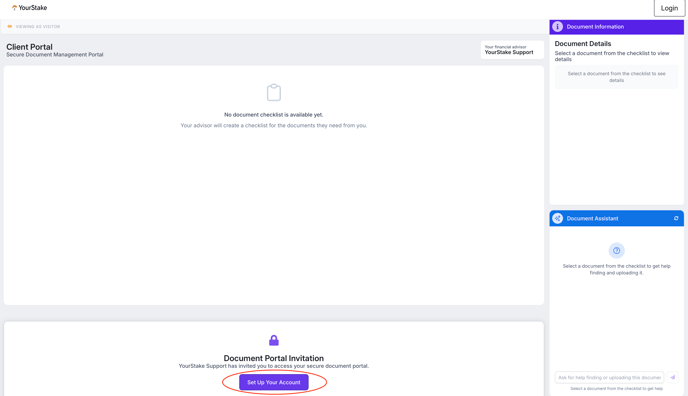The height and width of the screenshot is (396, 688).
Task: Click 'Document Portal Invitation' heading
Action: click(x=274, y=358)
